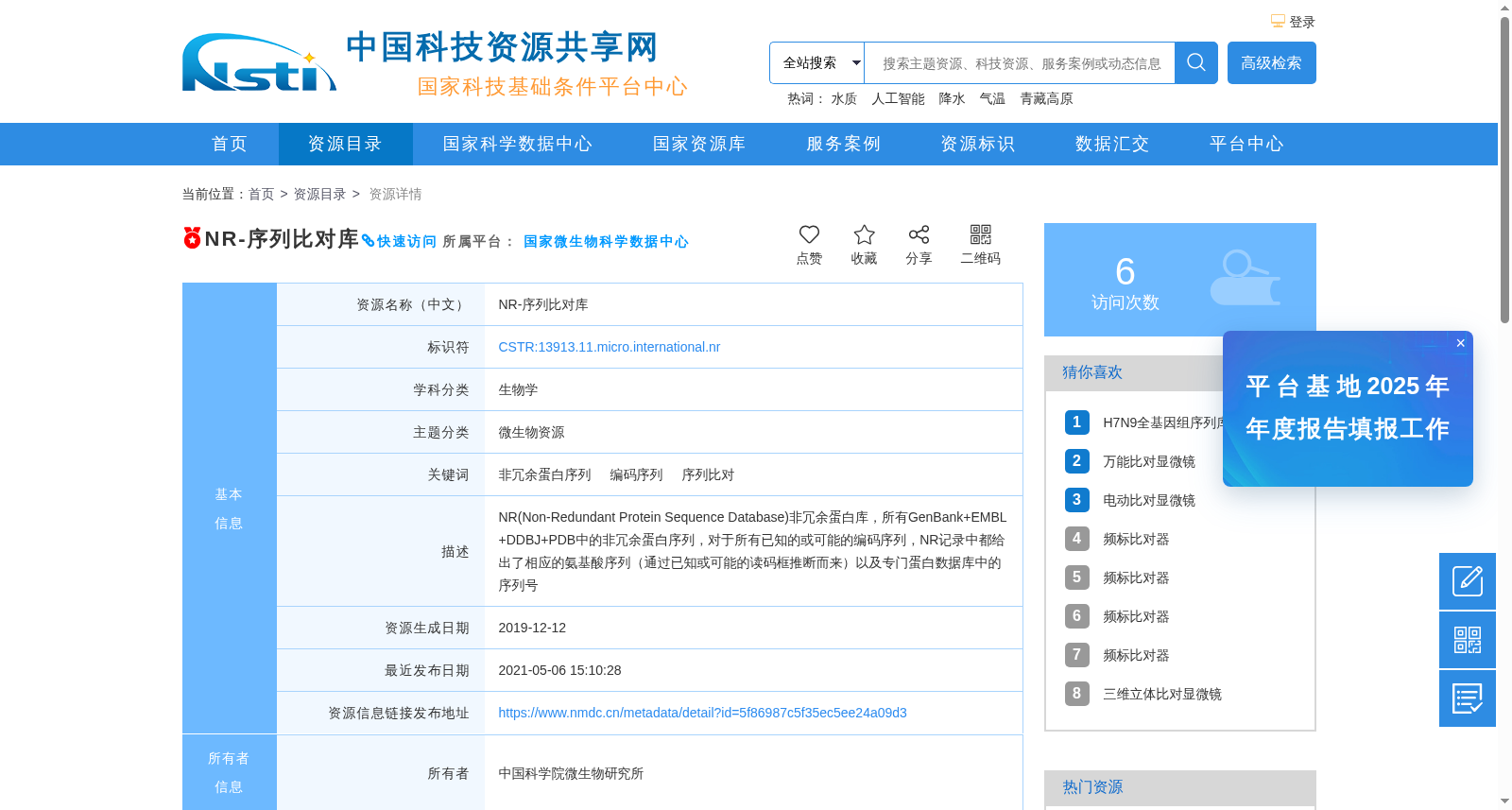The height and width of the screenshot is (810, 1512).
Task: Open recommended item 万能比对显微镜
Action: pyautogui.click(x=1149, y=461)
